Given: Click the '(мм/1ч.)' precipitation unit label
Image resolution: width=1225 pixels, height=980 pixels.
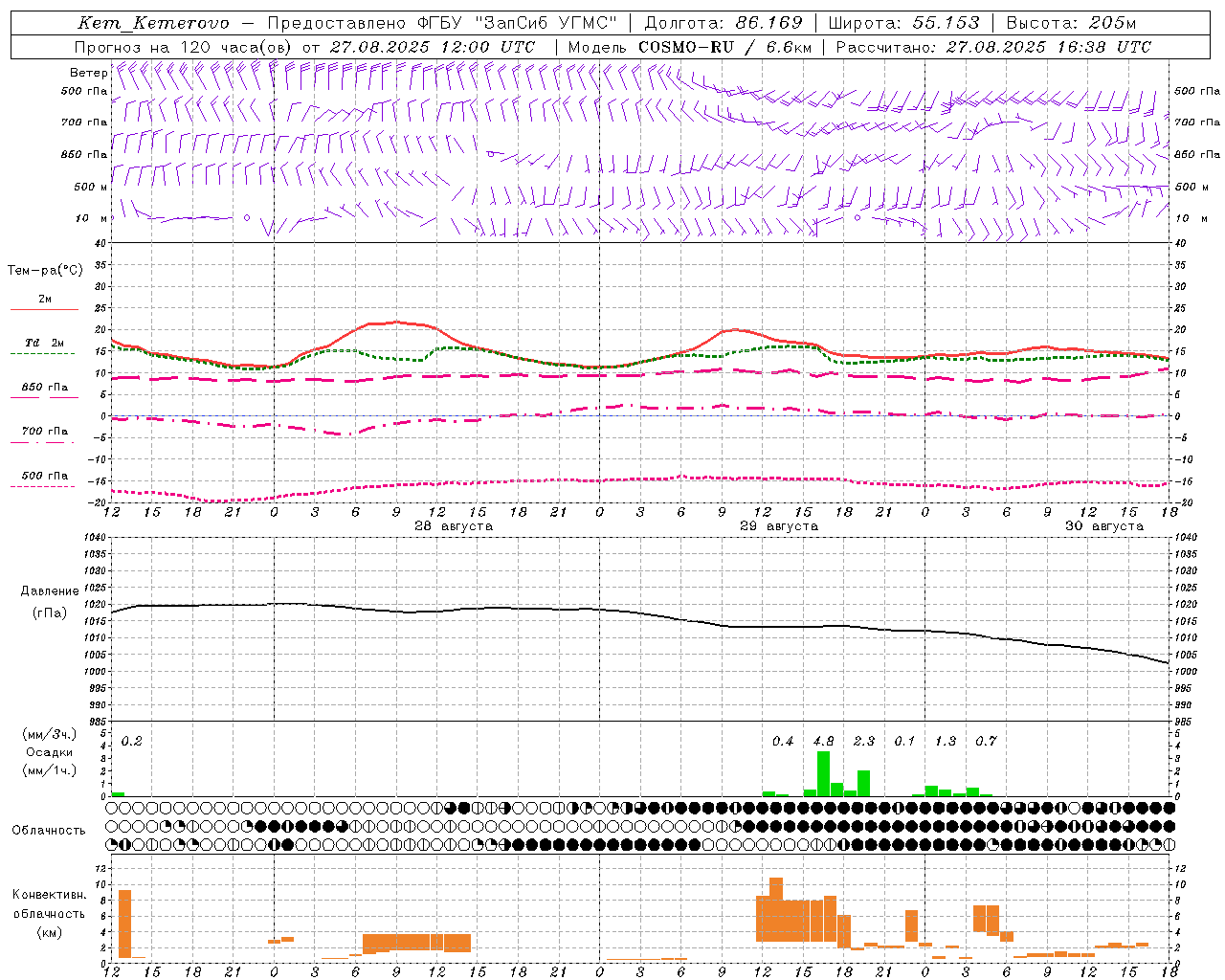Looking at the screenshot, I should tap(50, 770).
